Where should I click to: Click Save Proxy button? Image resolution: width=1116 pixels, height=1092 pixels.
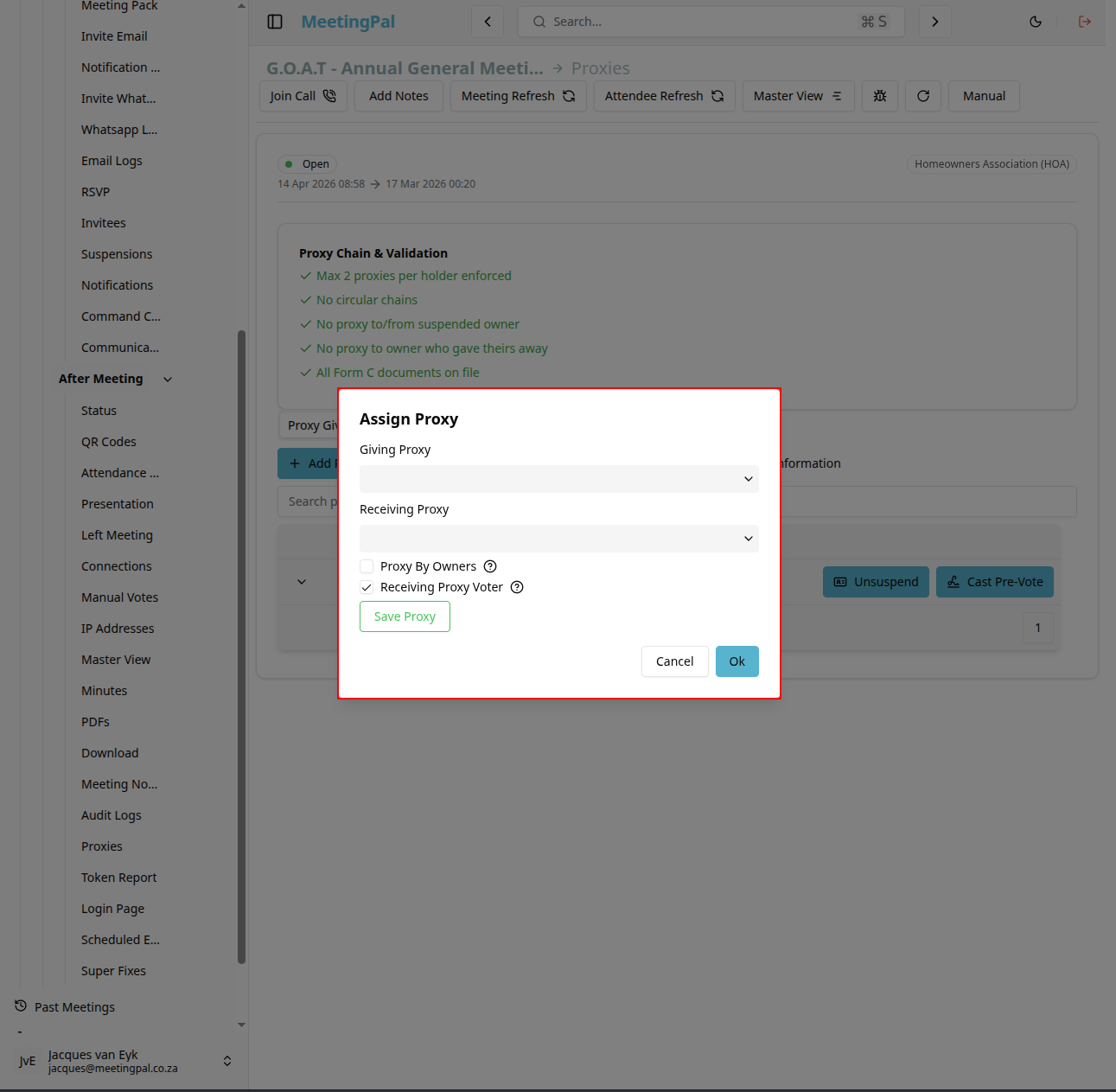click(405, 616)
